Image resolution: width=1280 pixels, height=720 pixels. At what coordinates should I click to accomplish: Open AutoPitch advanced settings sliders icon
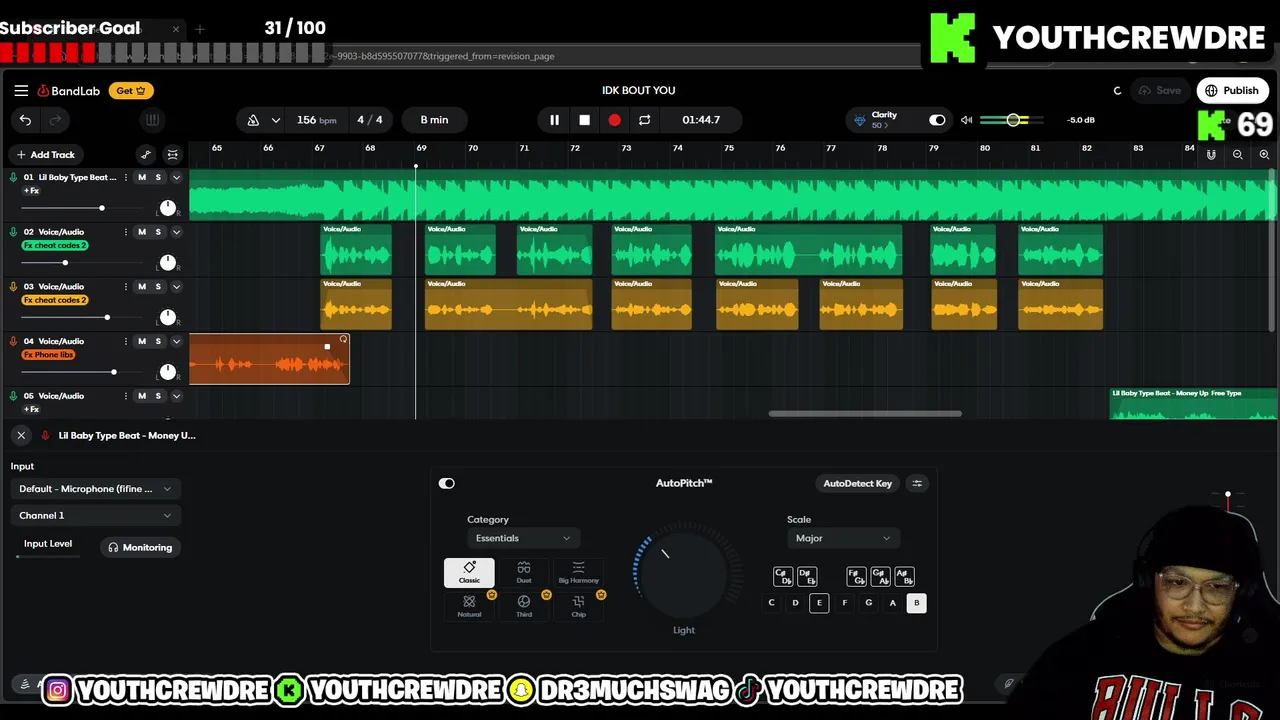tap(917, 483)
